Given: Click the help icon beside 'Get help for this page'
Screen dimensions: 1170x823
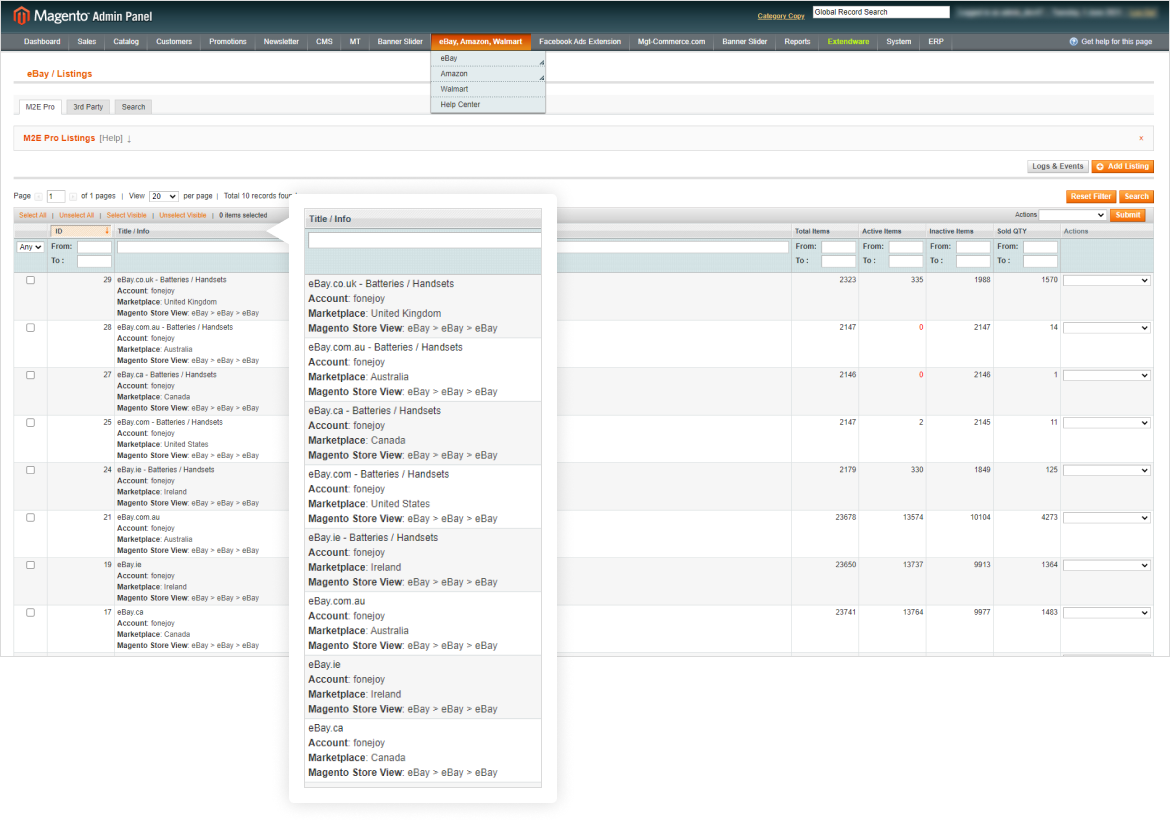Looking at the screenshot, I should point(1073,42).
